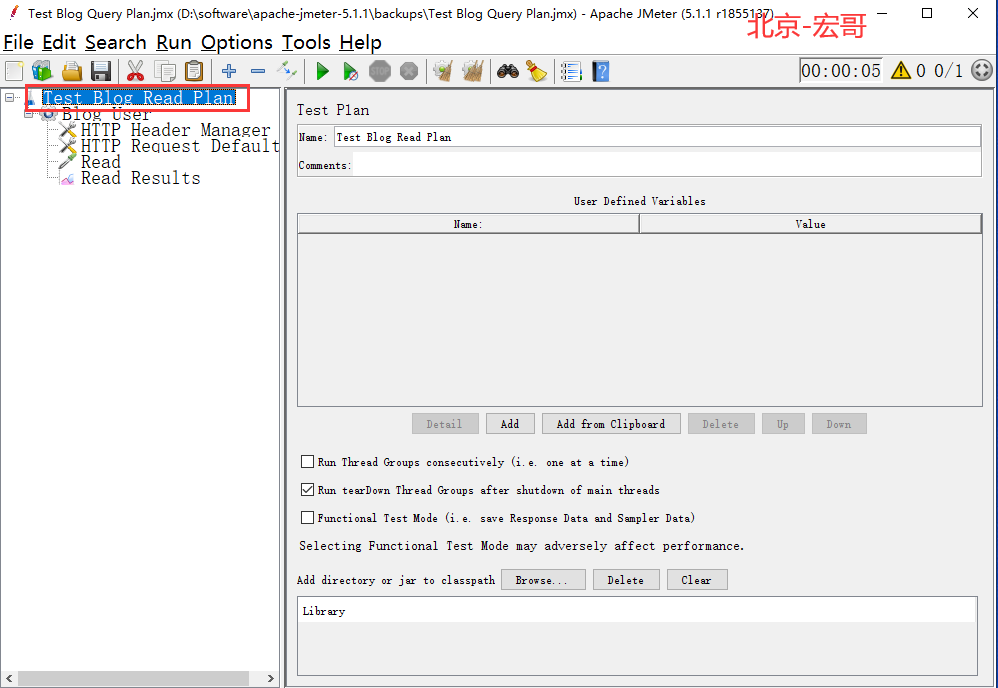Viewport: 998px width, 688px height.
Task: Select the Read sampler in tree
Action: tap(101, 162)
